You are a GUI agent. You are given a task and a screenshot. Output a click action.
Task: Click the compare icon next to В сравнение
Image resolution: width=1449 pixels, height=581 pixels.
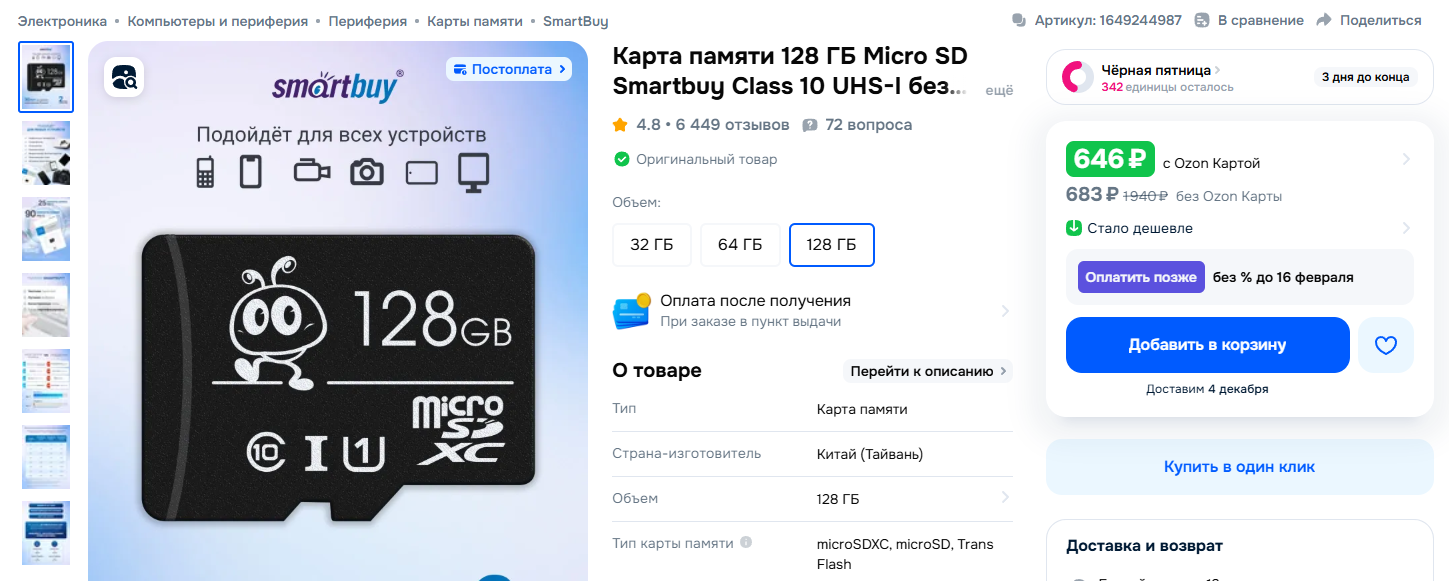pyautogui.click(x=1202, y=20)
